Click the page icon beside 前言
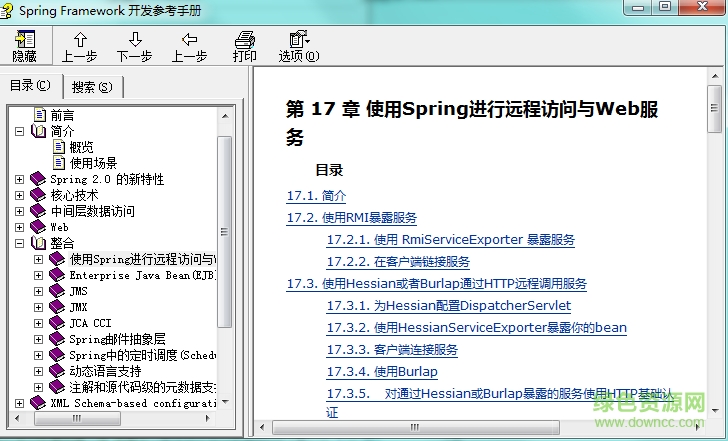The width and height of the screenshot is (728, 441). [40, 114]
